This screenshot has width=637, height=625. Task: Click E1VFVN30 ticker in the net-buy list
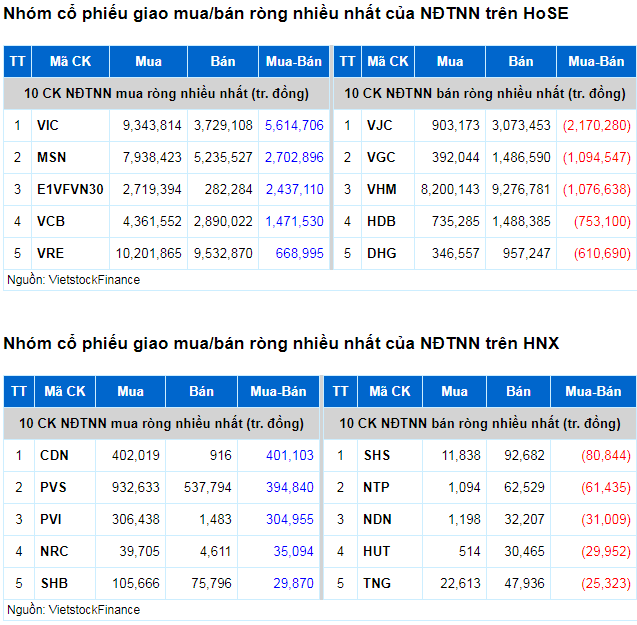point(70,189)
